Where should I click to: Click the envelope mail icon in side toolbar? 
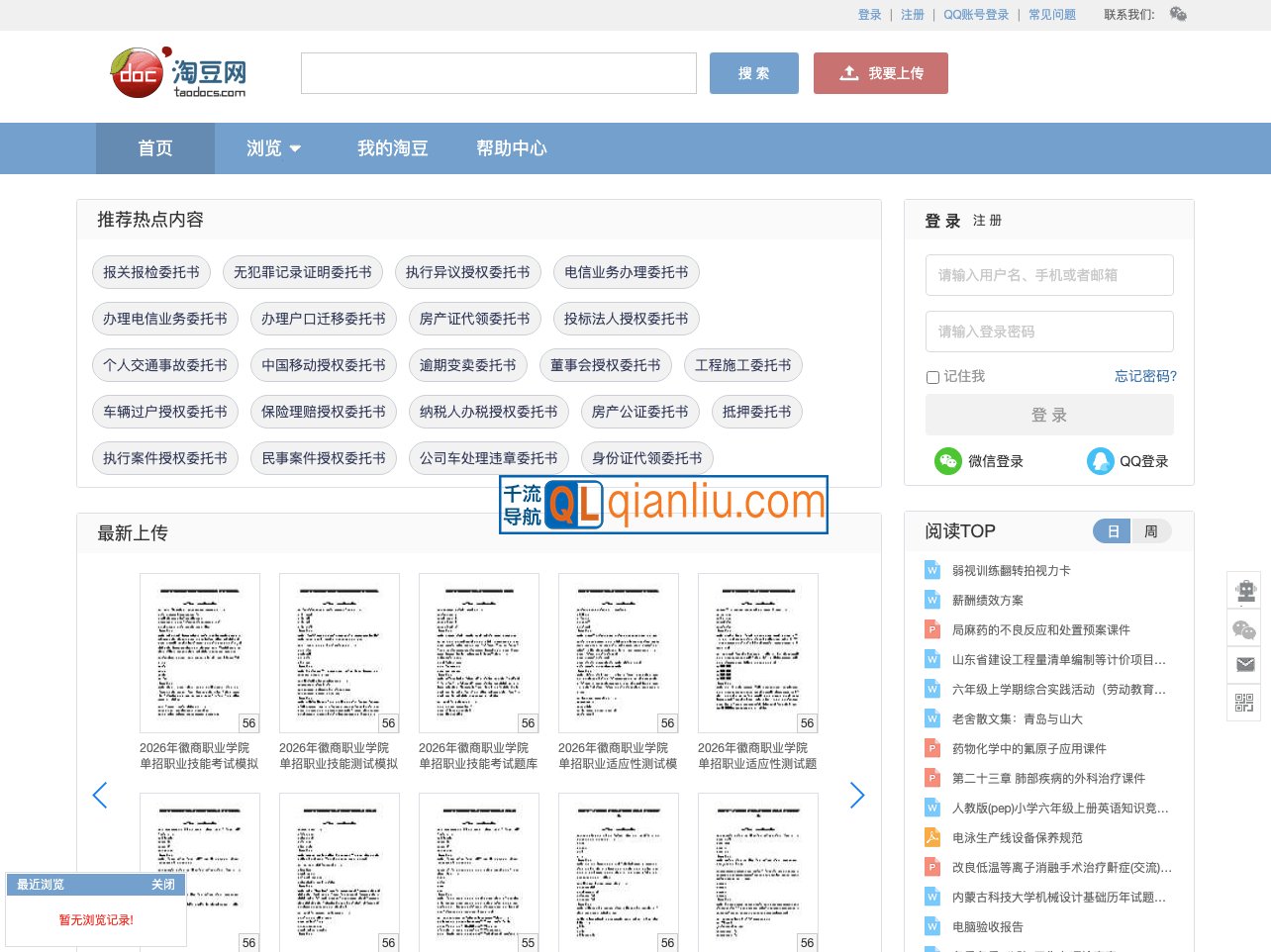tap(1244, 665)
